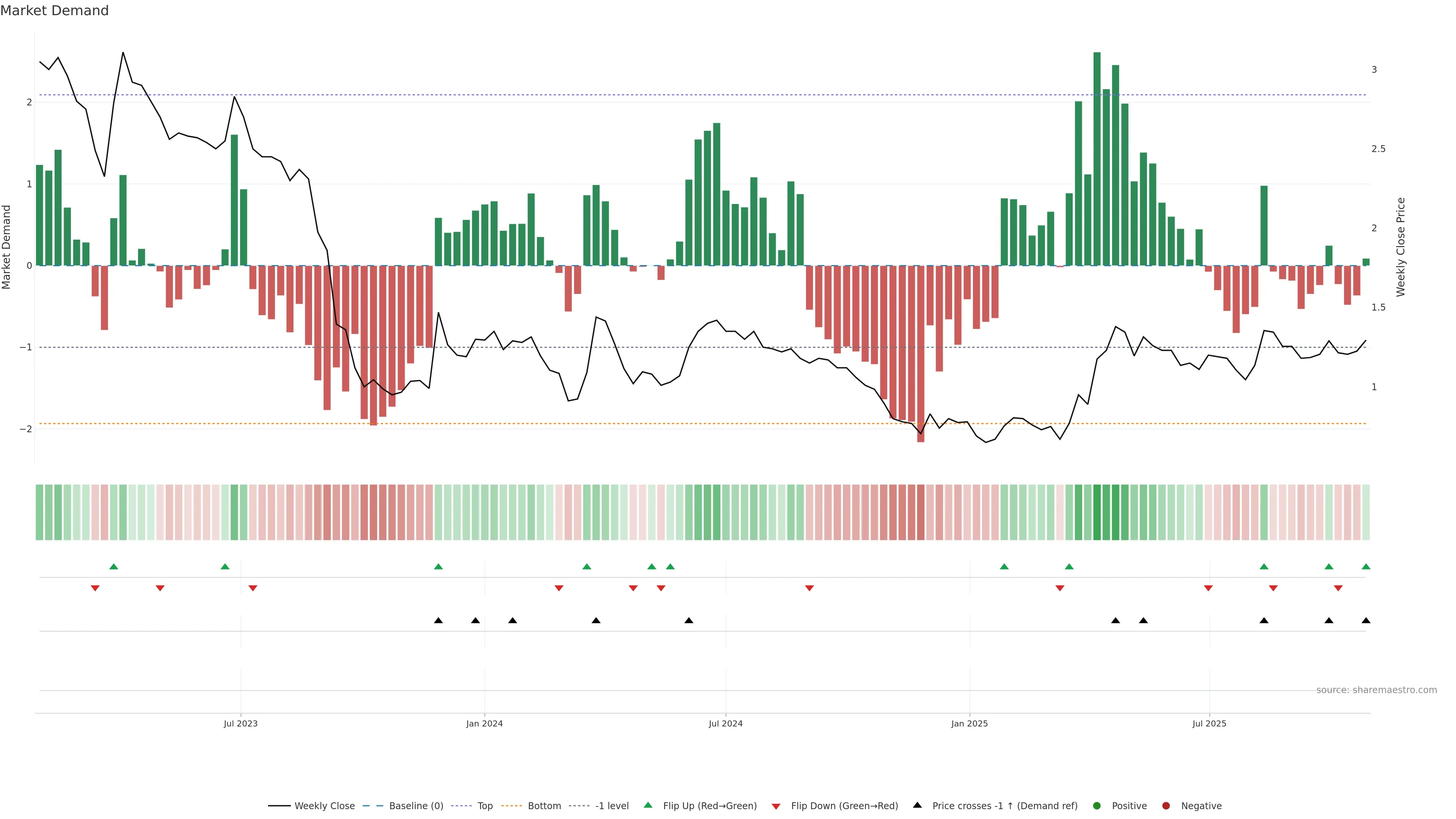The height and width of the screenshot is (819, 1456).
Task: Click the tallest green demand bar
Action: [1097, 158]
